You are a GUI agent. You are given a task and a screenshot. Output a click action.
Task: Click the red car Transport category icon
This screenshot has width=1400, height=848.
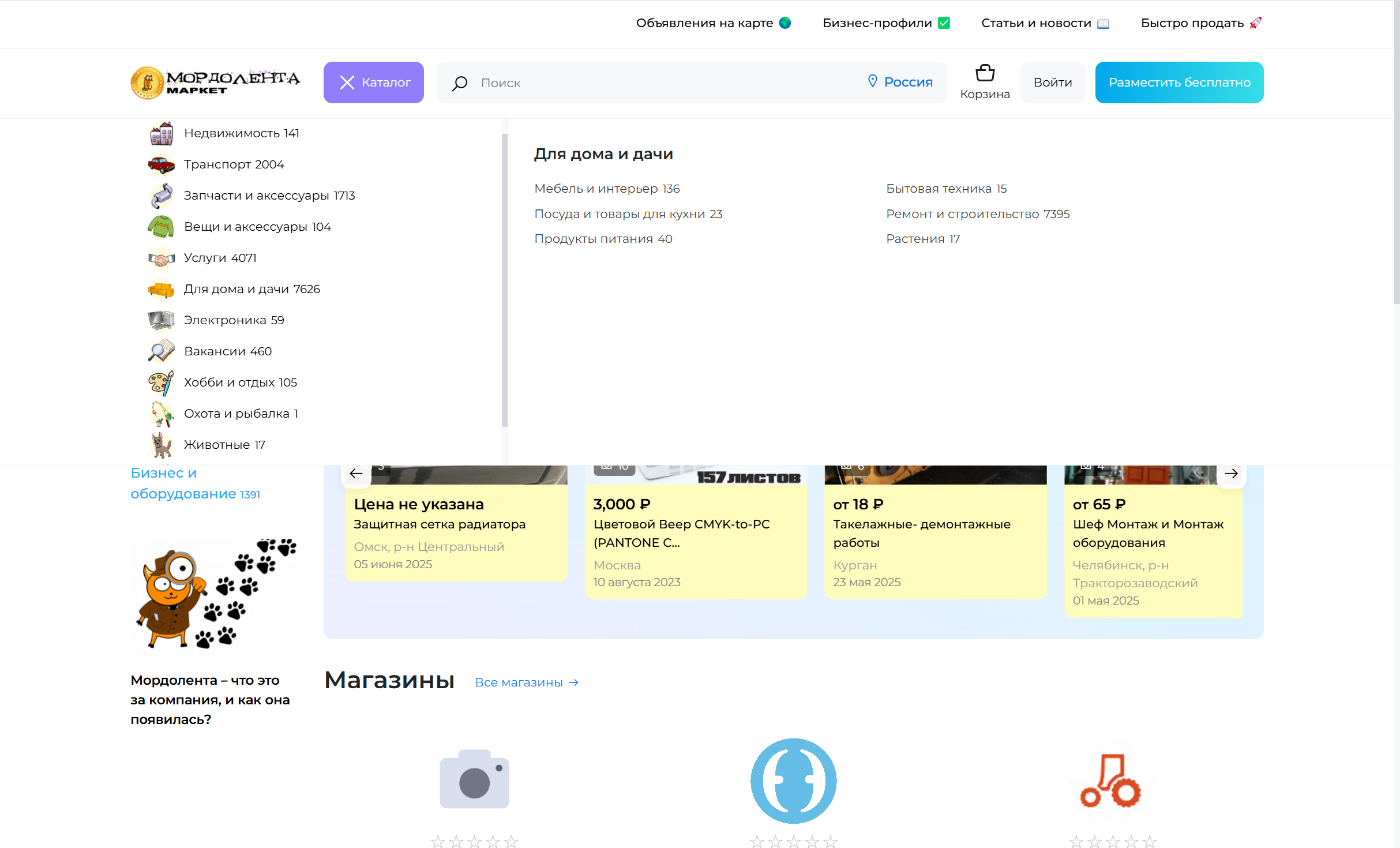pyautogui.click(x=161, y=165)
